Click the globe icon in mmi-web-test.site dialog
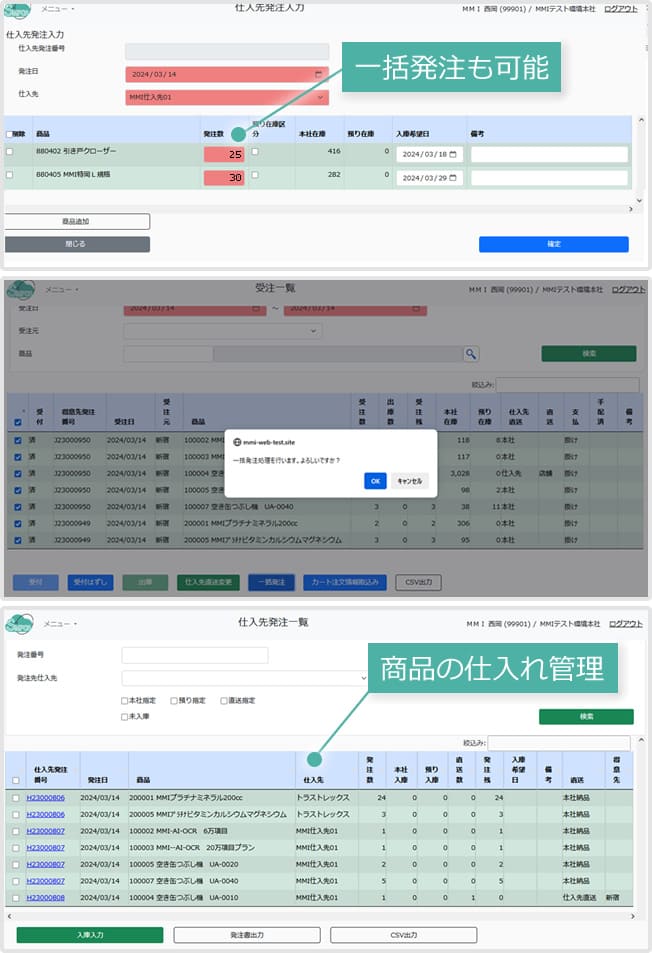The width and height of the screenshot is (652, 953). (x=237, y=442)
